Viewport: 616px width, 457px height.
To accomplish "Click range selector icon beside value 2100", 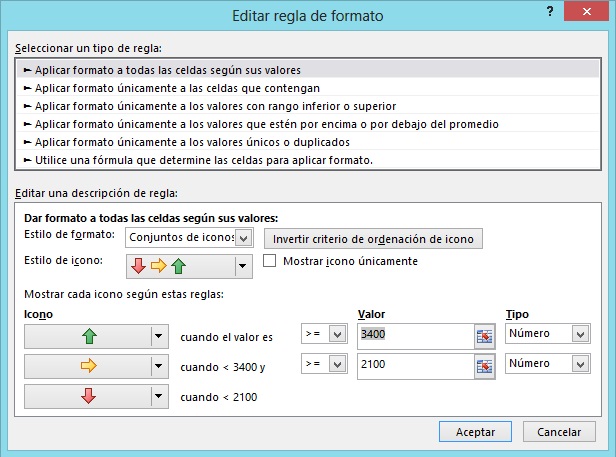I will pos(485,366).
